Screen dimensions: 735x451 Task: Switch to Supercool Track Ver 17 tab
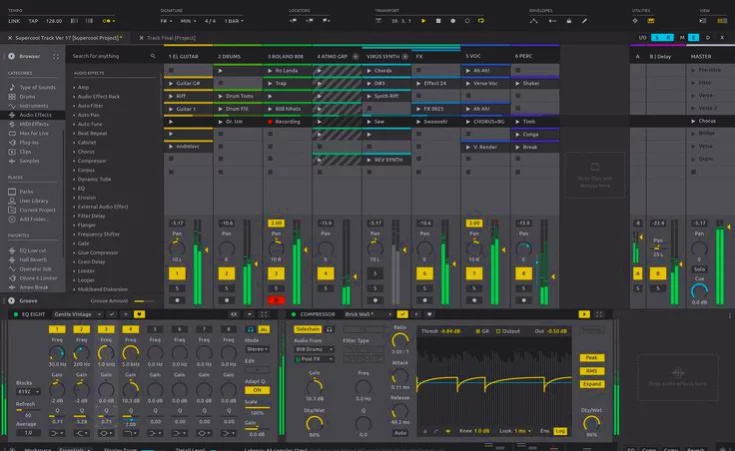[x=68, y=38]
